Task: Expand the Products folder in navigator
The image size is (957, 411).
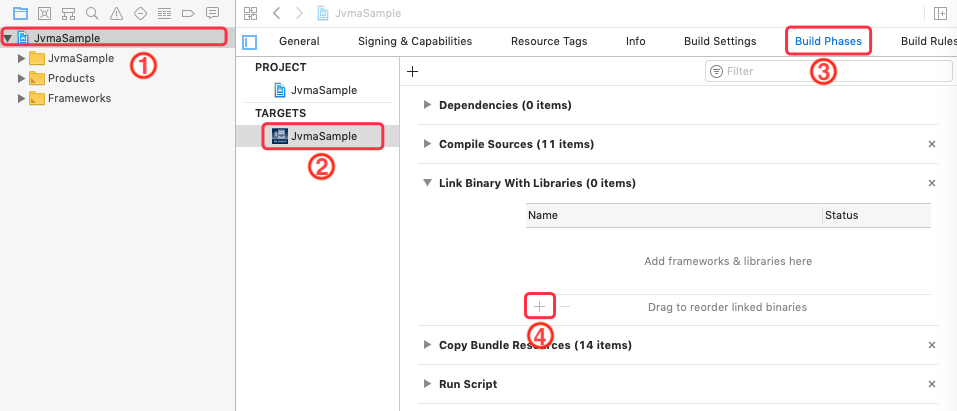Action: pyautogui.click(x=22, y=78)
